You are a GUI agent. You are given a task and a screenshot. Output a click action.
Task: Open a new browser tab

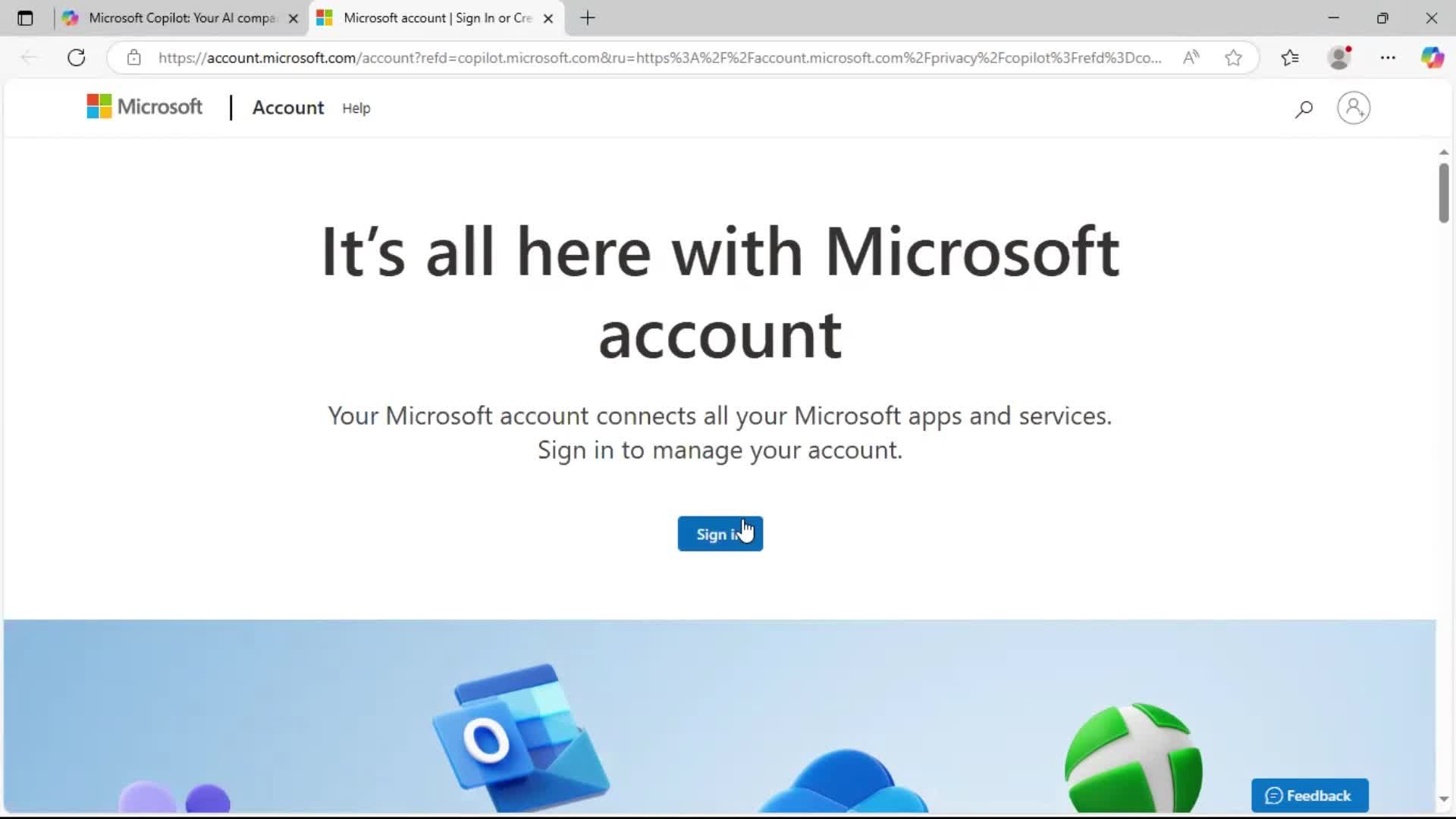(x=588, y=18)
